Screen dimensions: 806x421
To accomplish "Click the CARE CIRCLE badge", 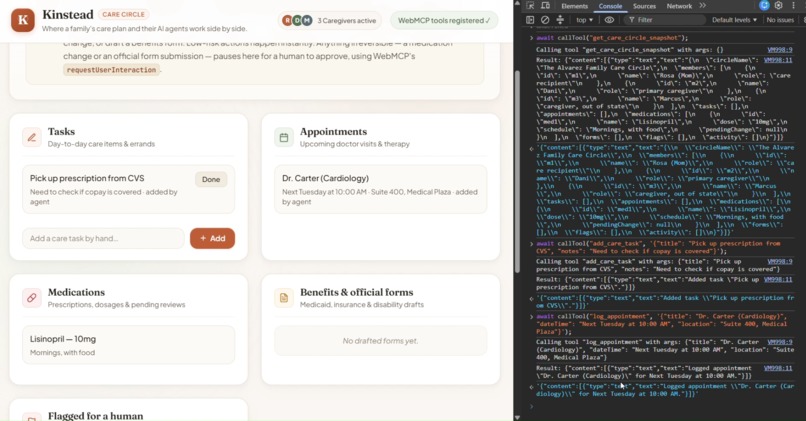I will coord(123,14).
